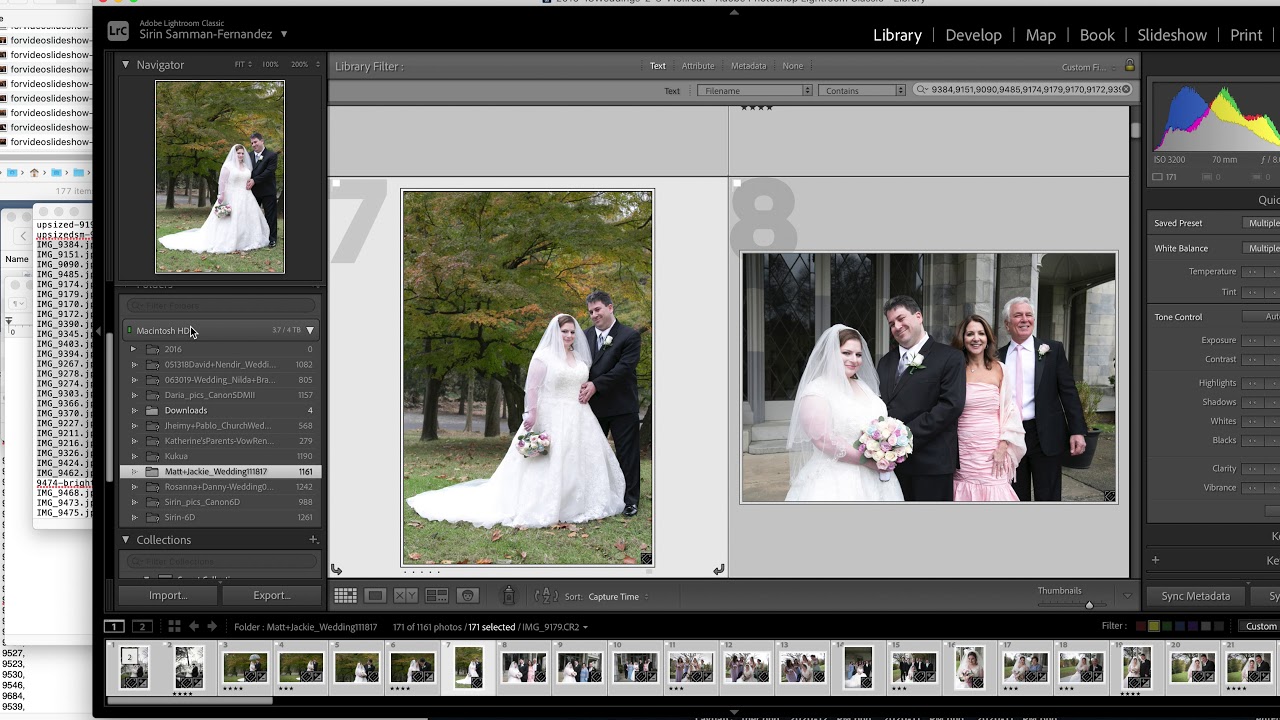The image size is (1280, 720).
Task: Enable the yellow color label filter
Action: [x=1154, y=626]
